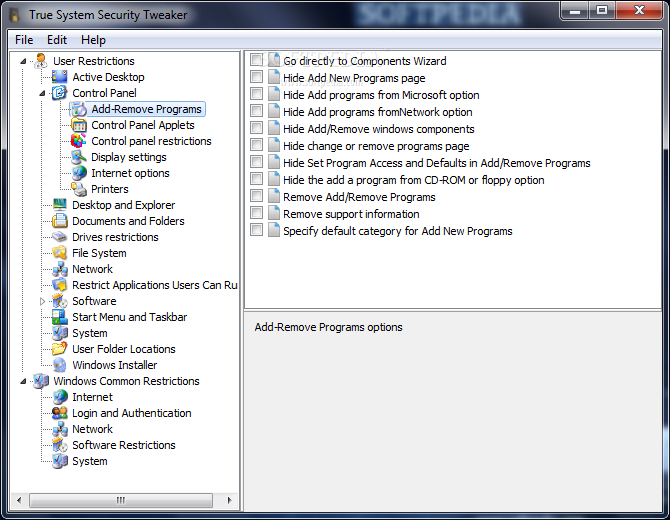Check Hide Add programs fromNetwork option
Image resolution: width=670 pixels, height=520 pixels.
(x=256, y=111)
